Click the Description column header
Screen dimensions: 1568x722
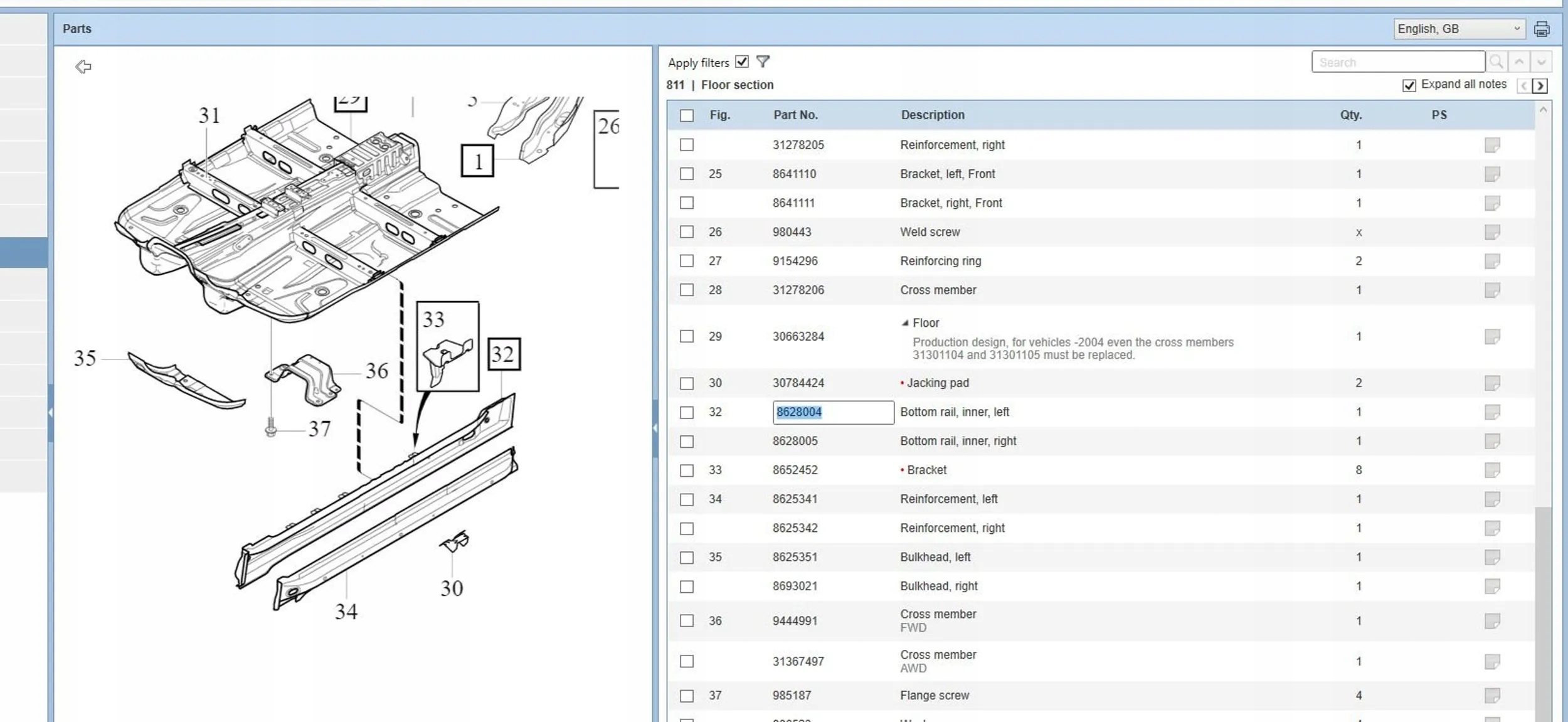[x=932, y=115]
